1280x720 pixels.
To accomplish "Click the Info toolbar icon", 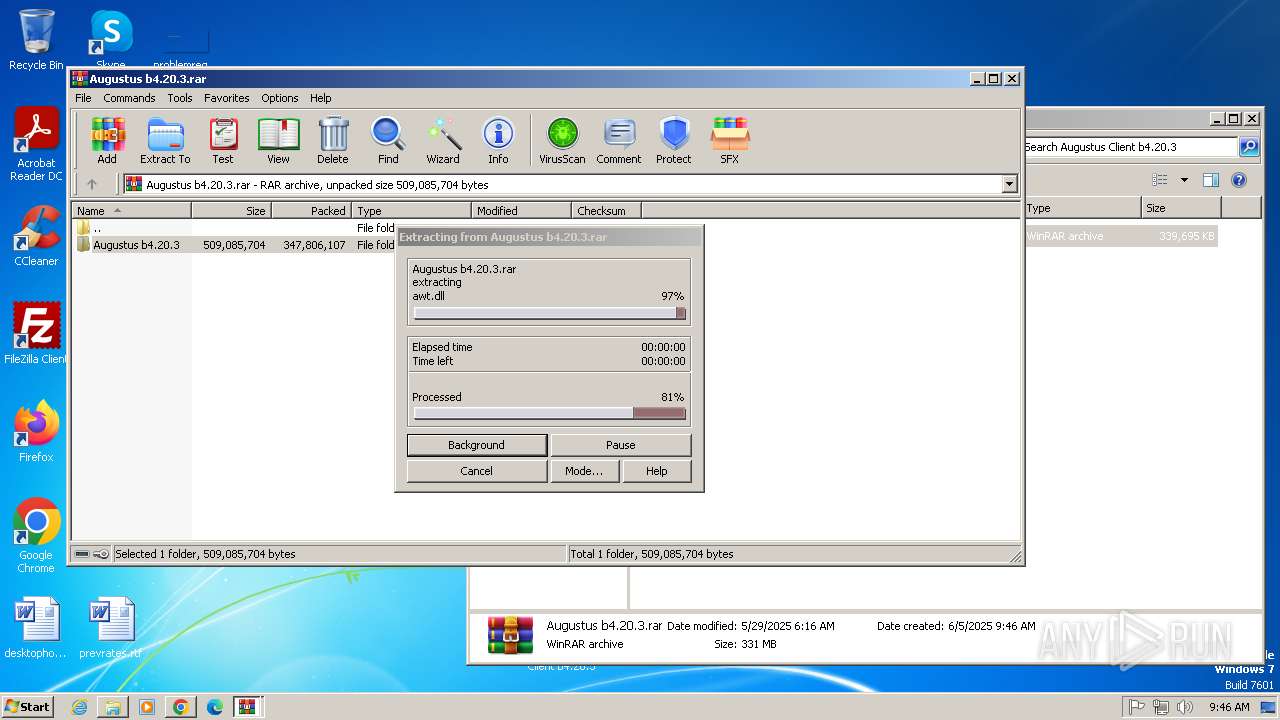I will point(498,139).
